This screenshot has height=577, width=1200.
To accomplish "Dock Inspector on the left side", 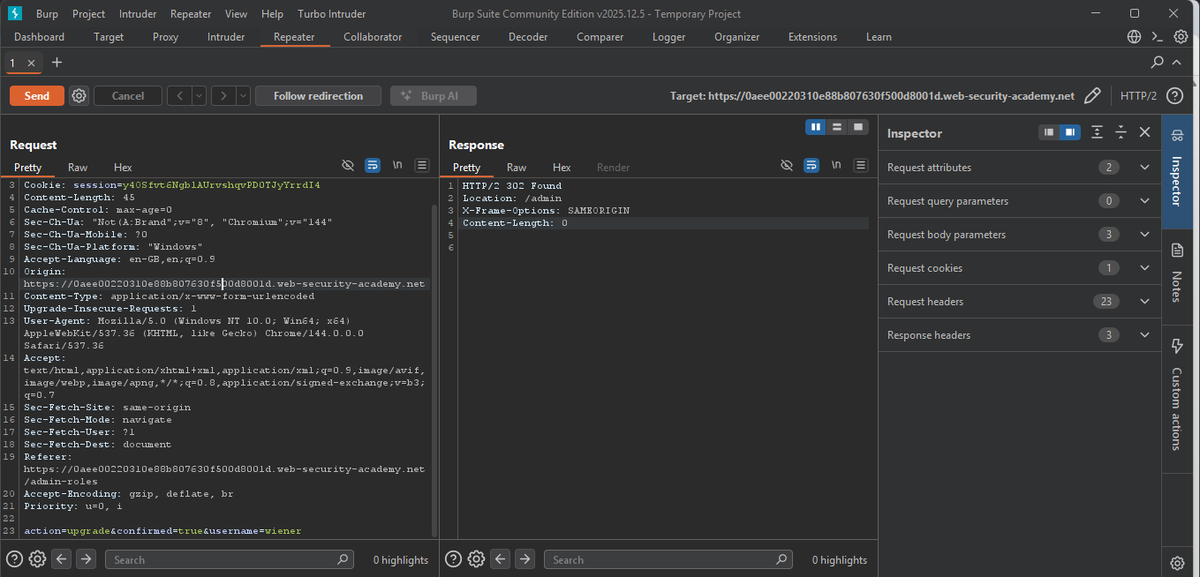I will pos(1049,132).
